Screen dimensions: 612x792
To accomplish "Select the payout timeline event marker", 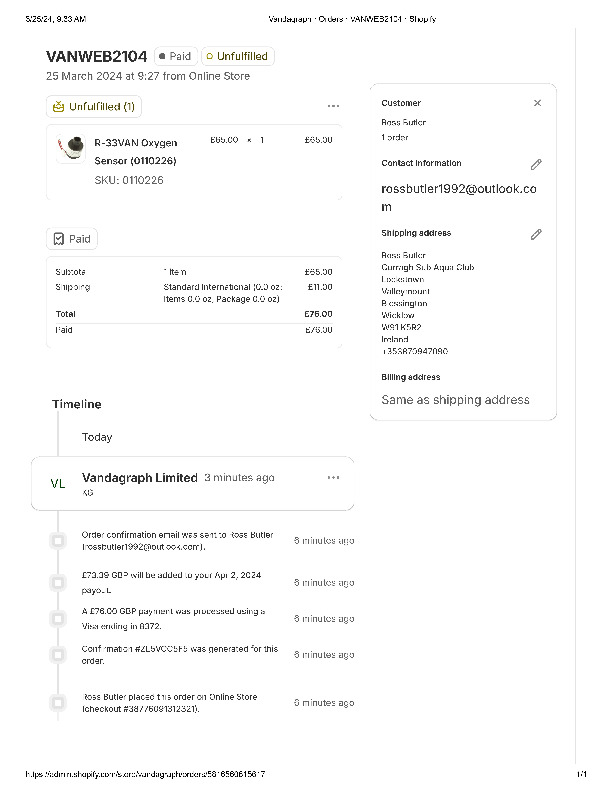I will click(x=58, y=582).
